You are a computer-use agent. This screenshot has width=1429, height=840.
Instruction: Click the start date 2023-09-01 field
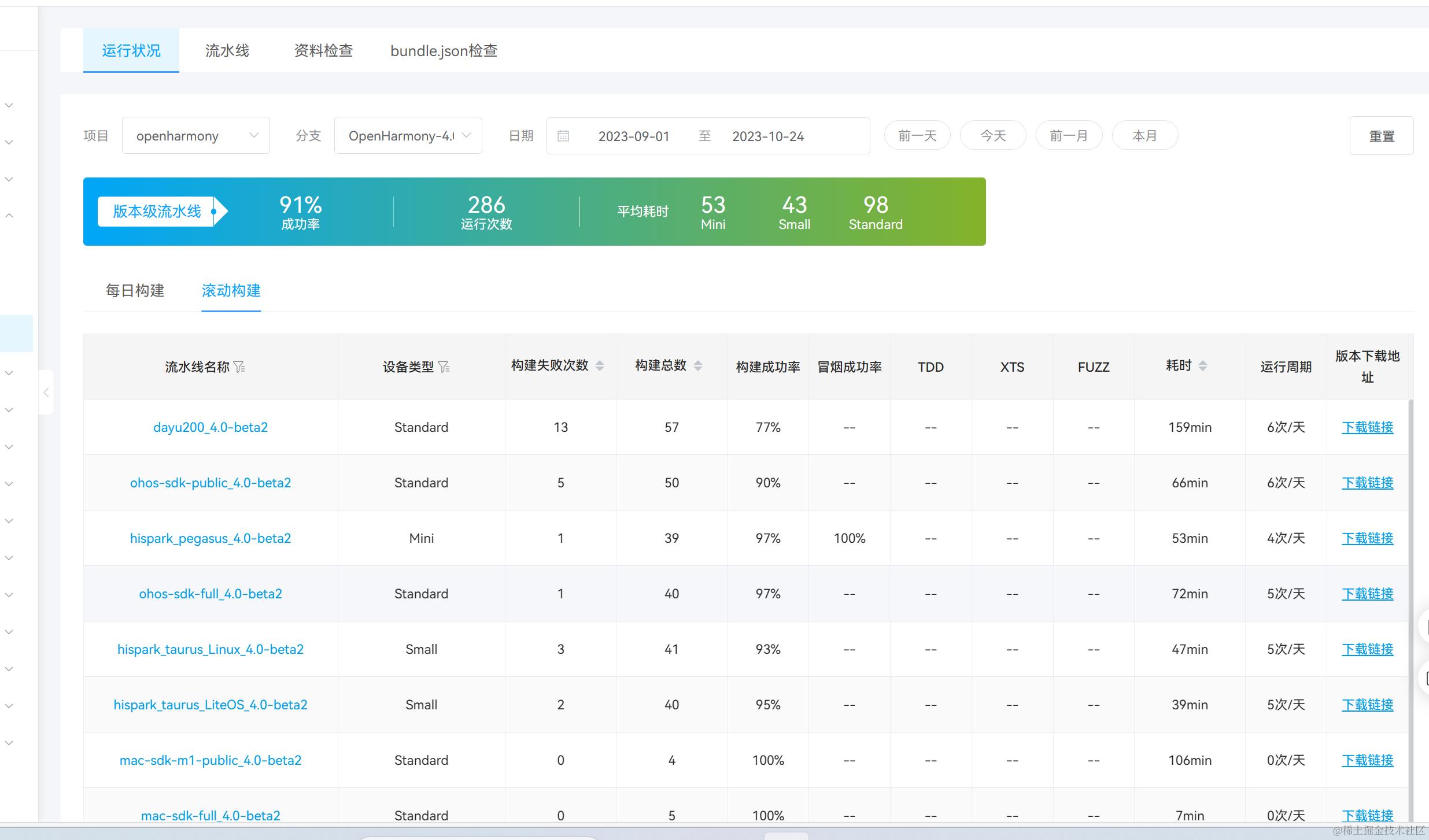634,136
